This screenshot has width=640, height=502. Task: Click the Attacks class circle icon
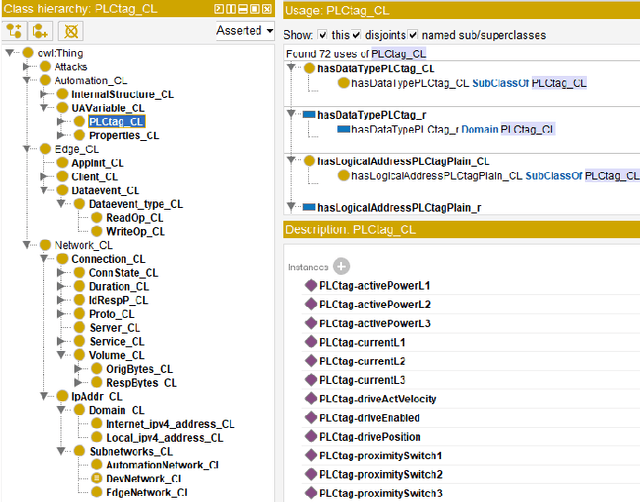45,66
